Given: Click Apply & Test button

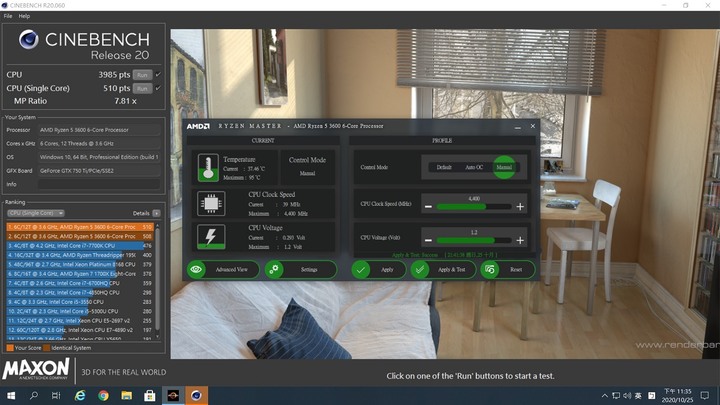Looking at the screenshot, I should [x=443, y=270].
